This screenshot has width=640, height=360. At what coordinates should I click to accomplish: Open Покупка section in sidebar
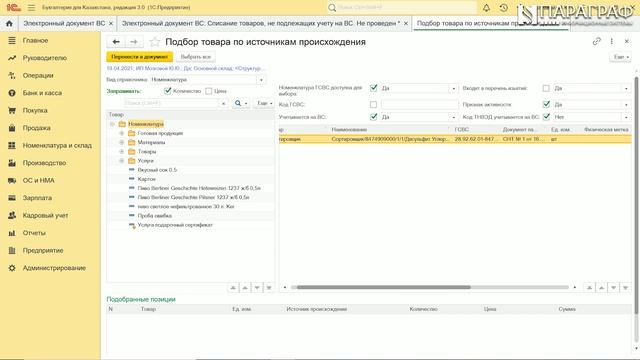[35, 110]
